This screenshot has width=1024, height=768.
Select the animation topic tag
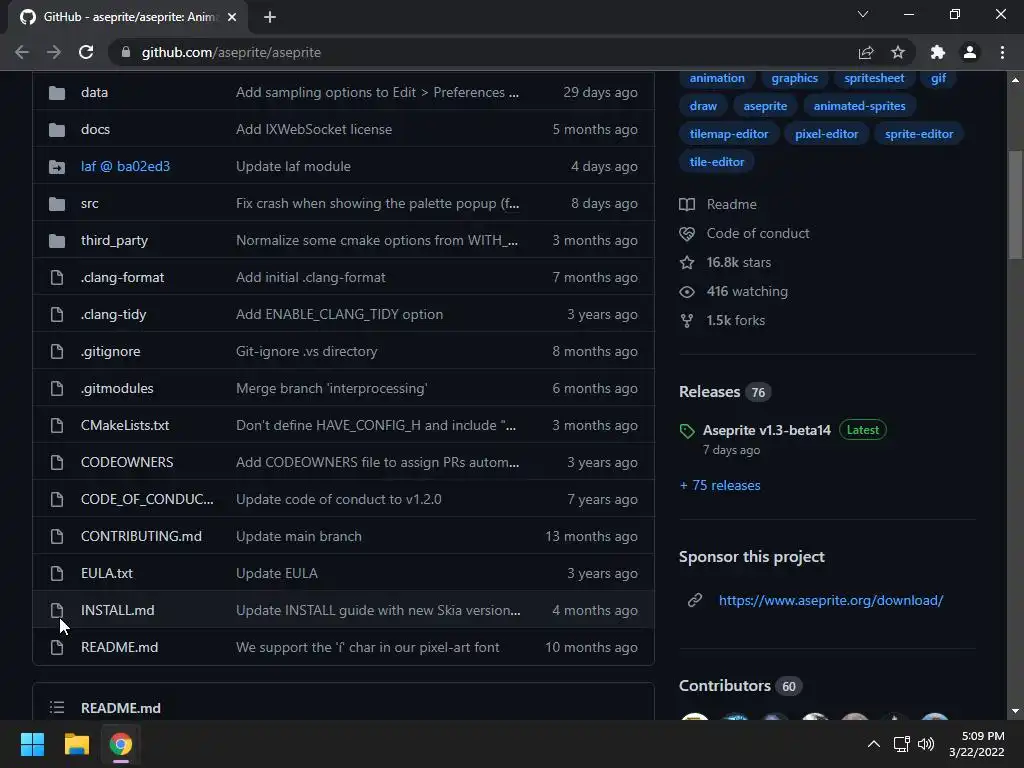click(716, 78)
